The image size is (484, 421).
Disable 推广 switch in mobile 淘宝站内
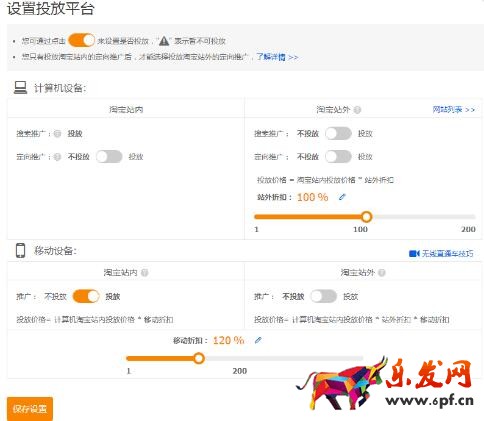(86, 296)
